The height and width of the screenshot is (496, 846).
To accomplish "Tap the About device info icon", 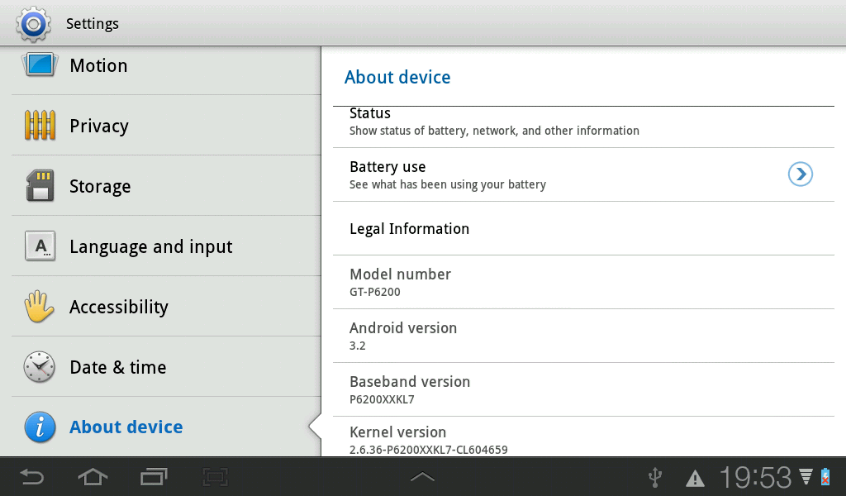I will (x=40, y=427).
